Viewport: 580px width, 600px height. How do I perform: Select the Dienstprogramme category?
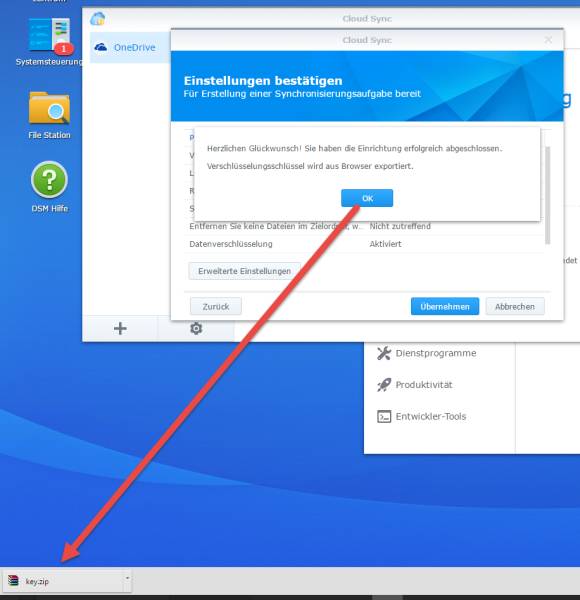(427, 353)
